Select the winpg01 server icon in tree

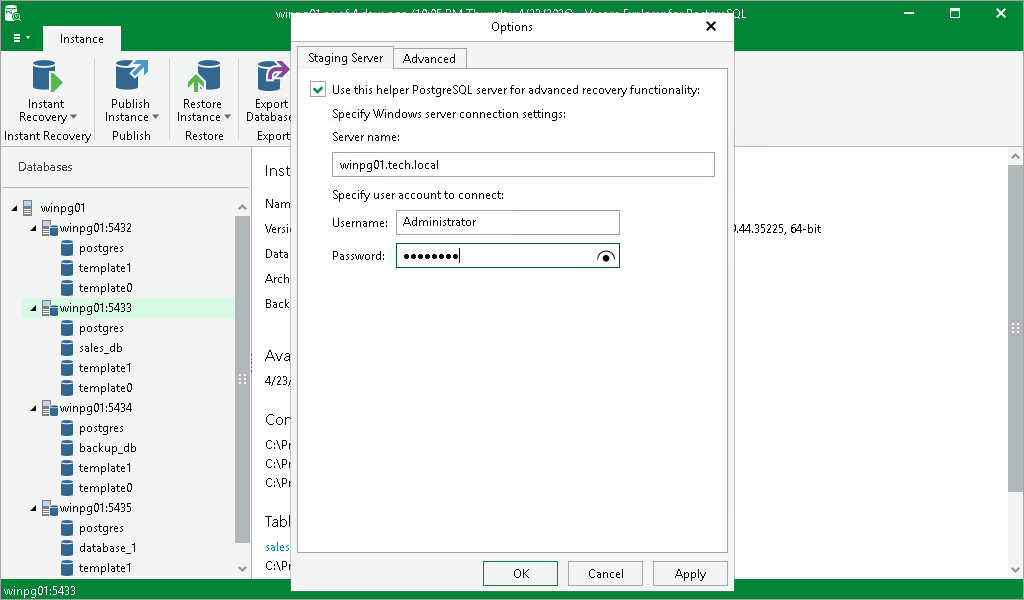[27, 208]
